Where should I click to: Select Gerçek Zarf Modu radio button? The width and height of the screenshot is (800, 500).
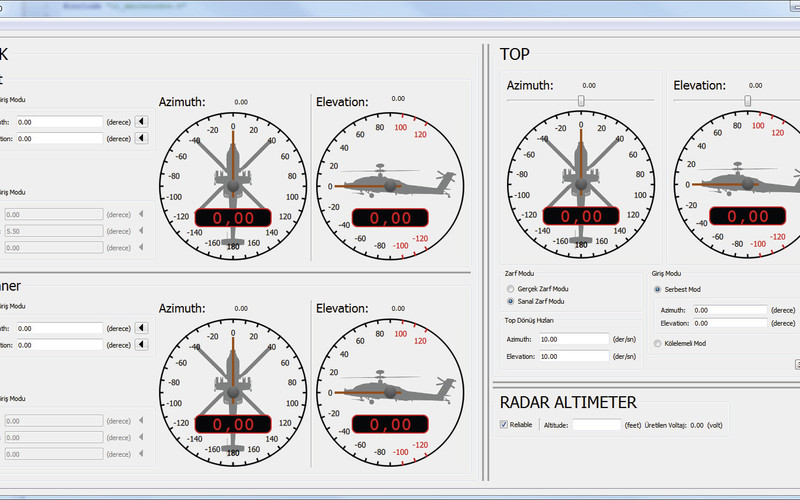tap(510, 289)
